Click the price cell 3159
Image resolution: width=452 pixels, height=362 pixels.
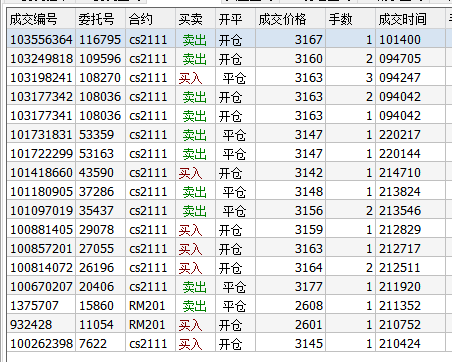309,230
